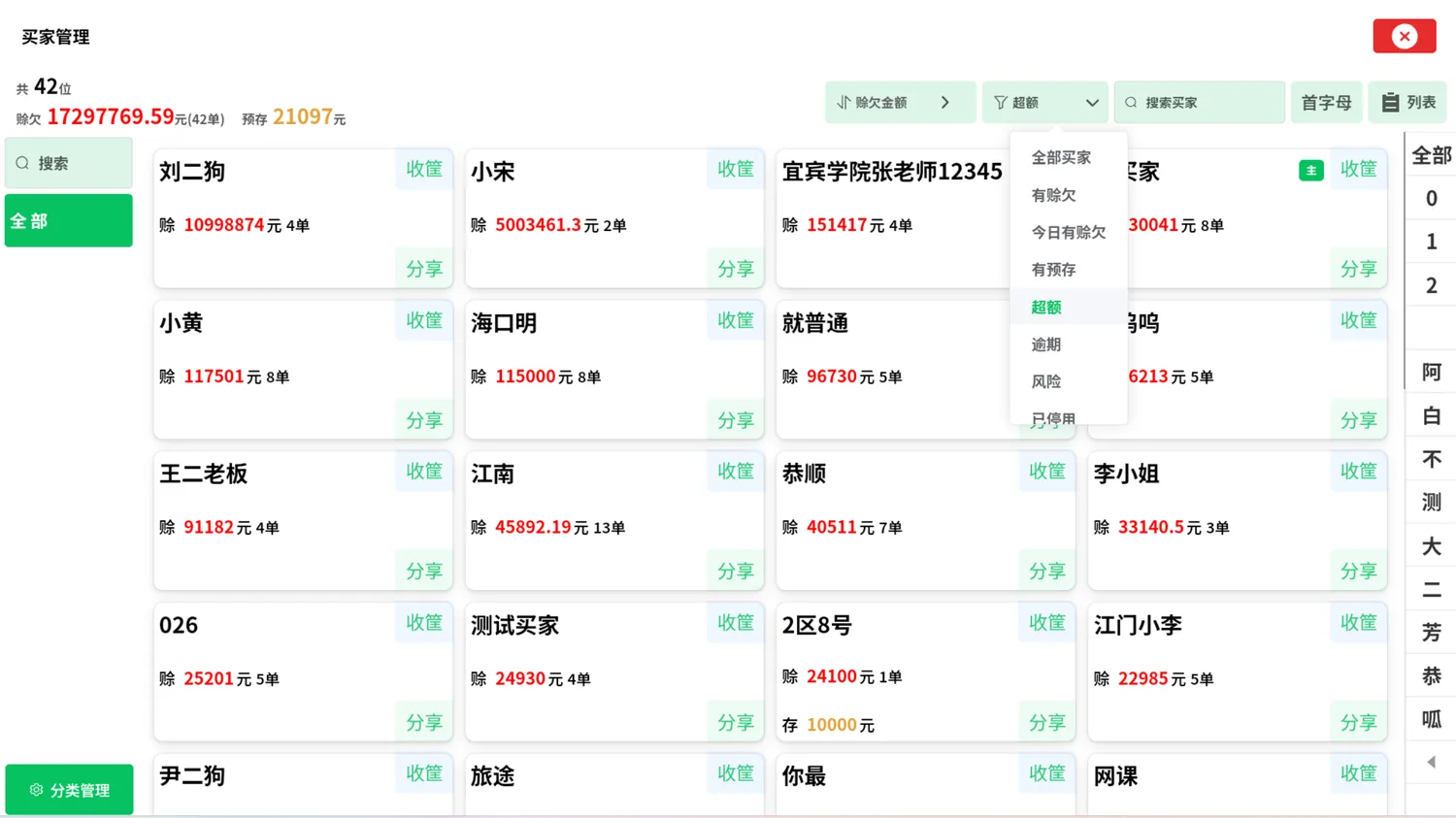Open the 江南 buyer card
This screenshot has height=818, width=1456.
614,520
